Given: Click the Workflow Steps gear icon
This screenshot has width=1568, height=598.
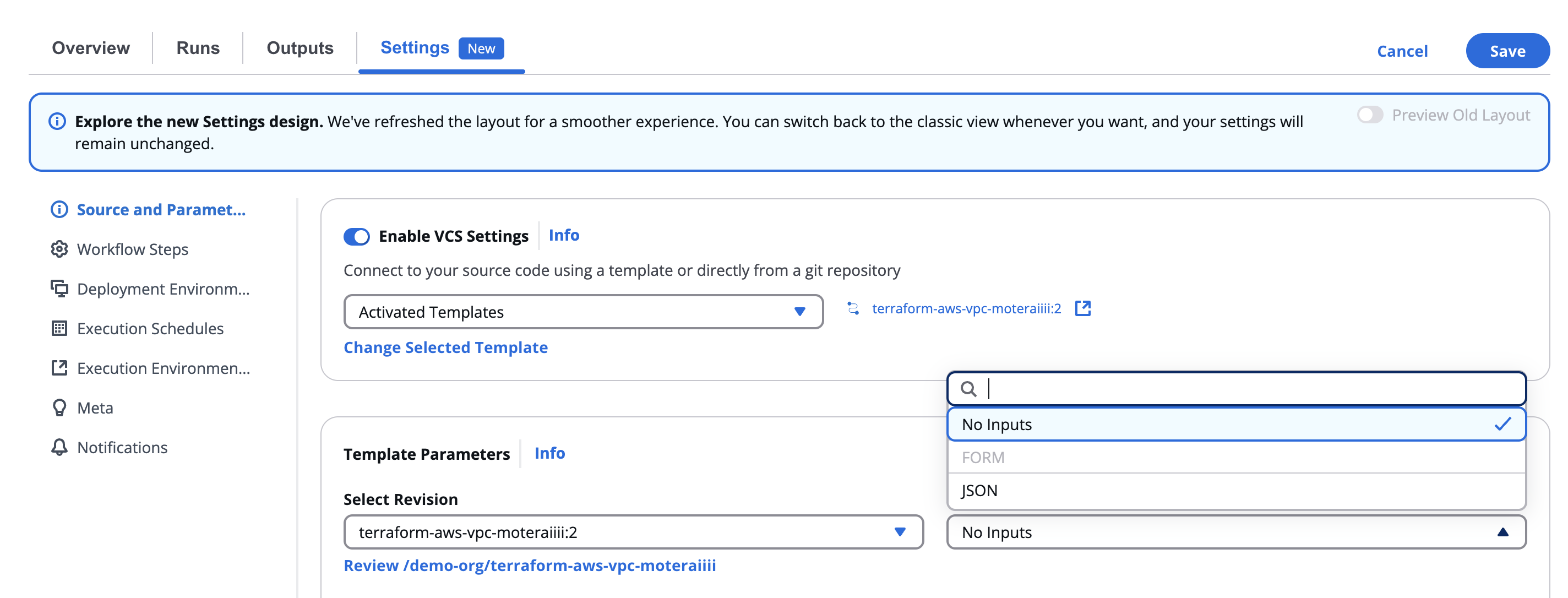Looking at the screenshot, I should 59,249.
